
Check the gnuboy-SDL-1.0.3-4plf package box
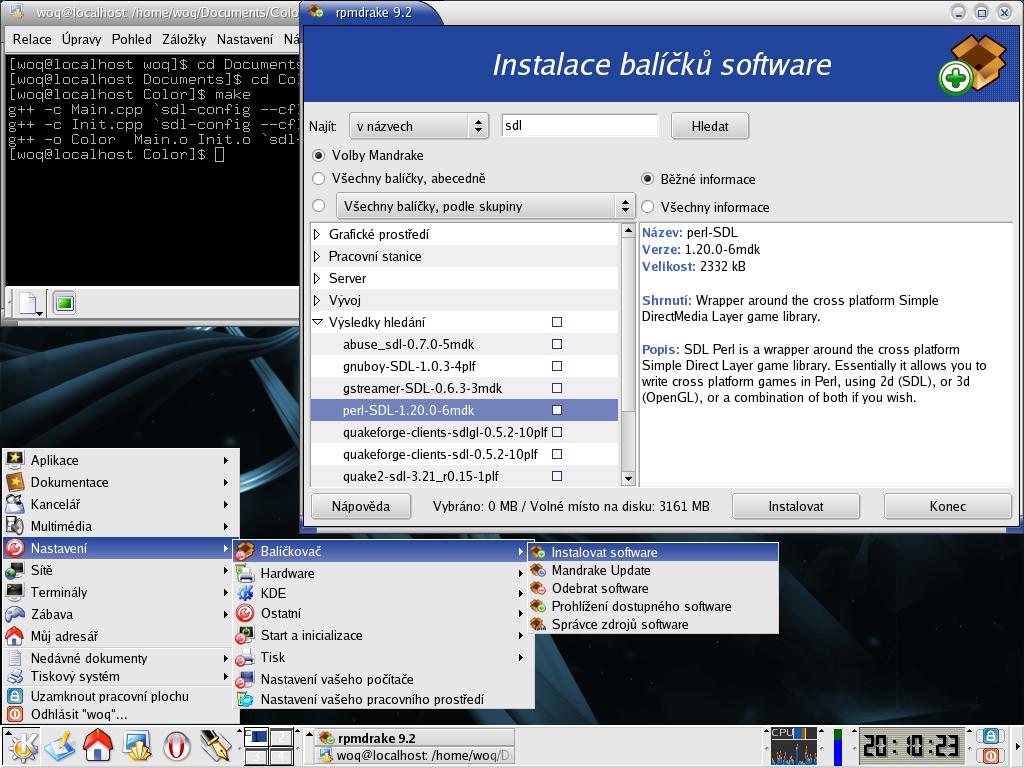[x=557, y=366]
